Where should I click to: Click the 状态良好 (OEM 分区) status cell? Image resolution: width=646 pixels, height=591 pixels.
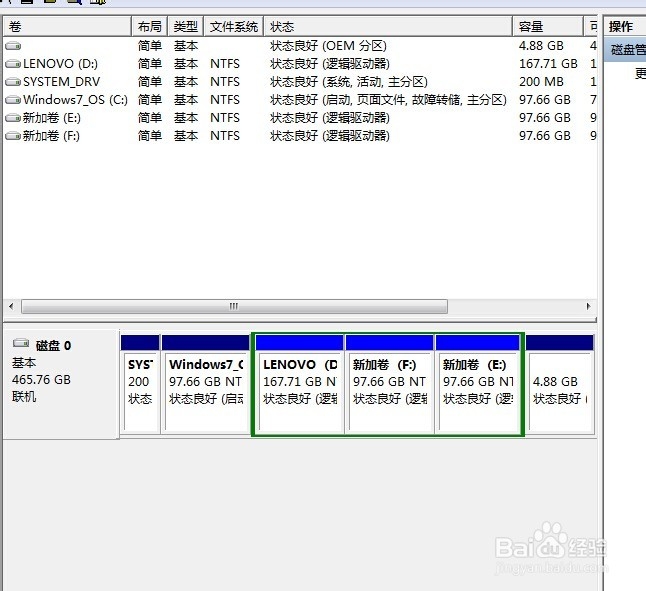(x=328, y=46)
